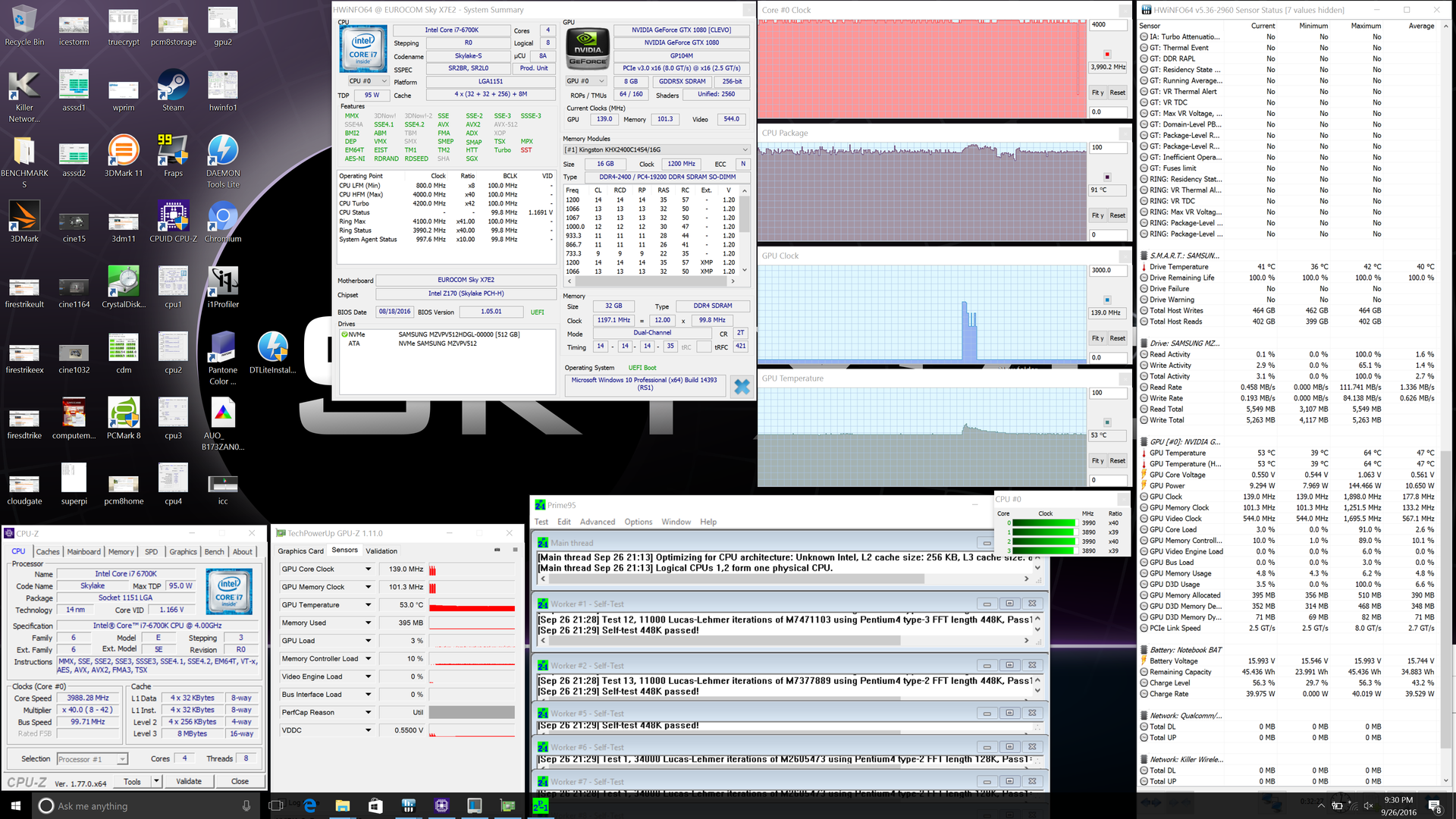Click Reset on the GPU Temperature graph

click(x=1118, y=461)
